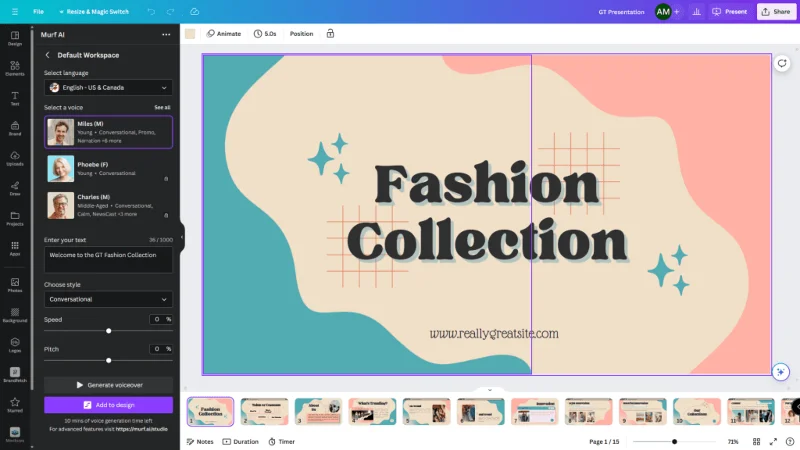Add collaborator with plus icon
This screenshot has width=800, height=450.
(677, 11)
